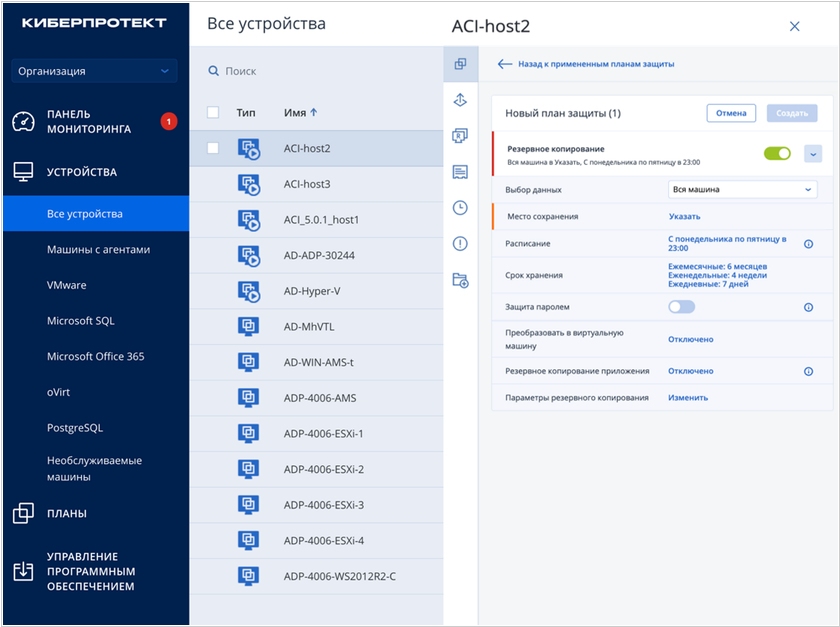
Task: Click the Устройства monitor icon
Action: 23,172
